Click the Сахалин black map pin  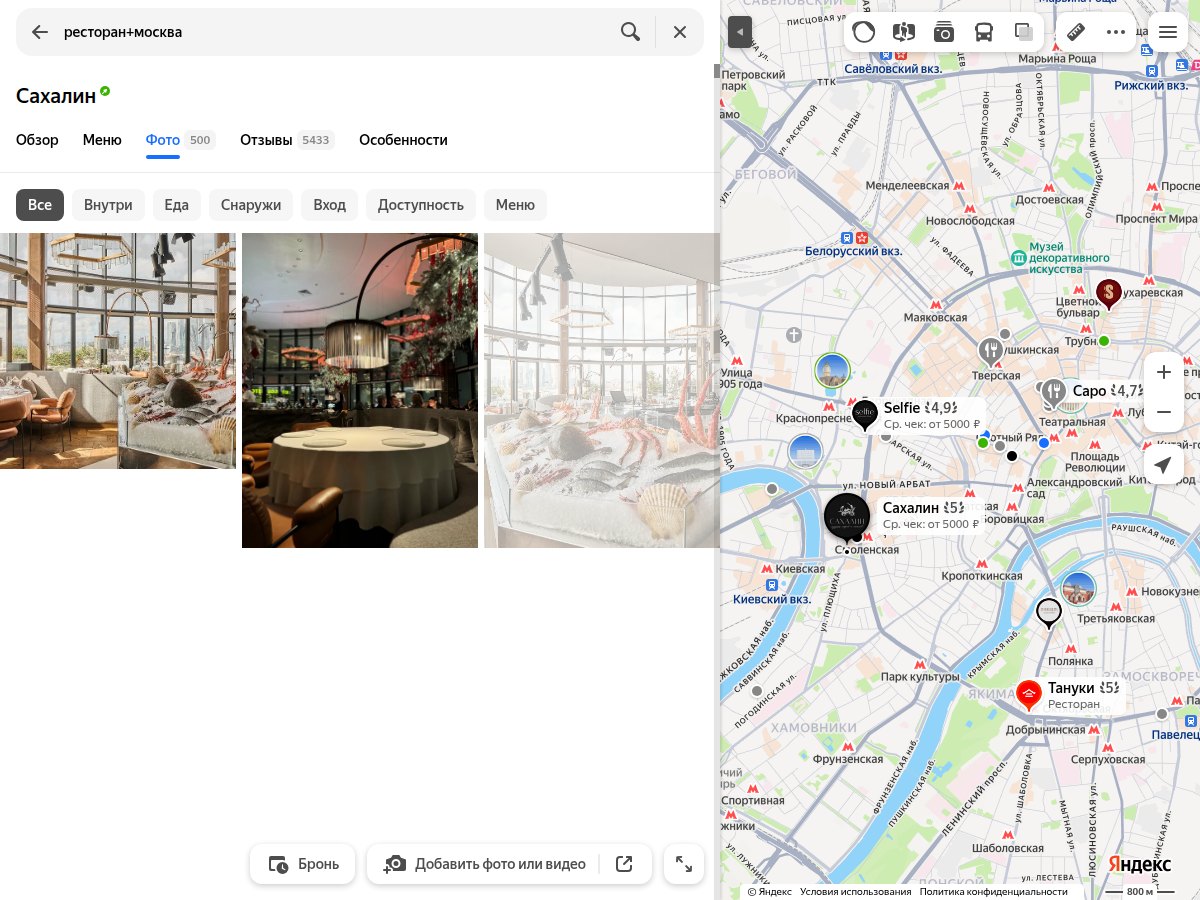pos(847,518)
